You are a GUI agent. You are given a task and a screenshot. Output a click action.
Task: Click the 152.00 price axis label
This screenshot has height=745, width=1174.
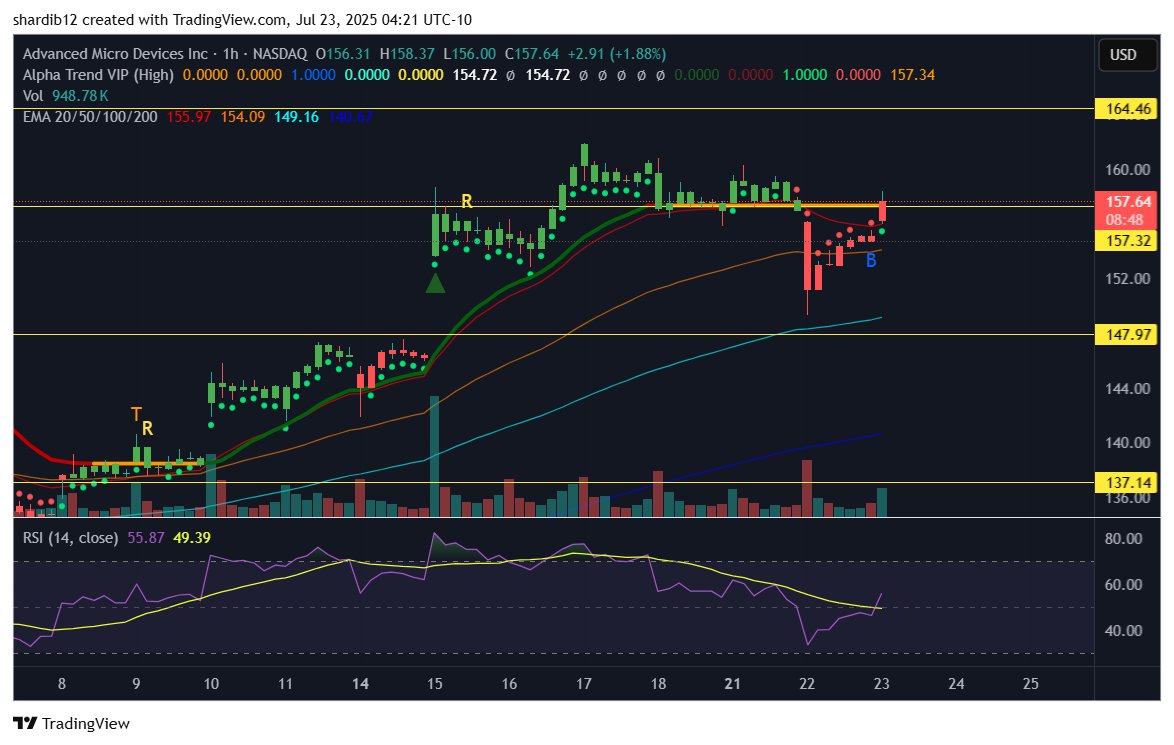pyautogui.click(x=1127, y=279)
